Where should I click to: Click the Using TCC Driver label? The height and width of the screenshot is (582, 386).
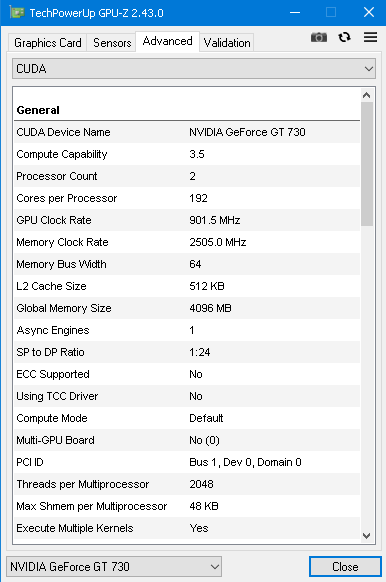[x=57, y=396]
